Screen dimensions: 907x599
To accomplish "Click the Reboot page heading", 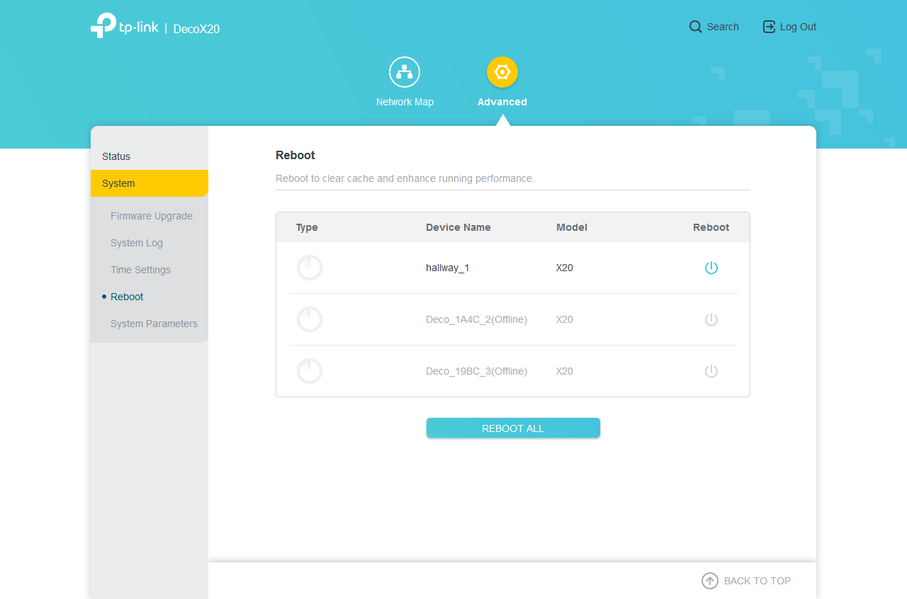I will point(295,155).
